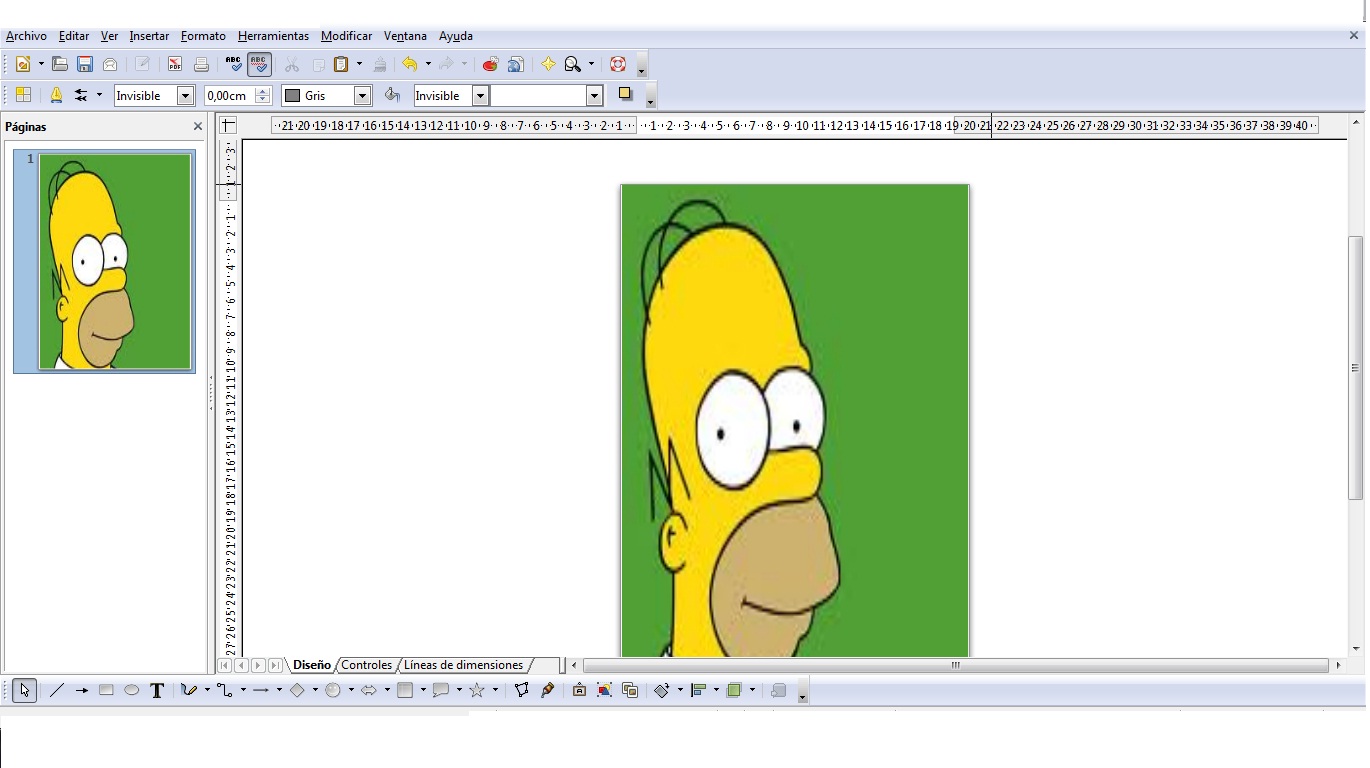The image size is (1370, 768).
Task: Select the Text tool
Action: [x=157, y=690]
